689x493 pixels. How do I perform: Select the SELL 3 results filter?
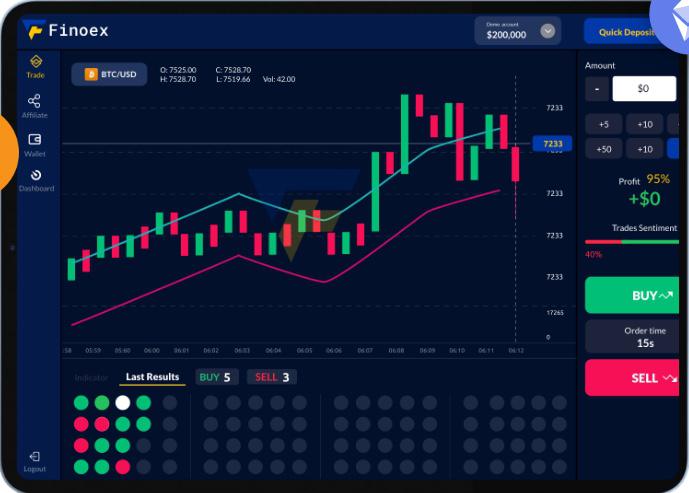tap(272, 377)
